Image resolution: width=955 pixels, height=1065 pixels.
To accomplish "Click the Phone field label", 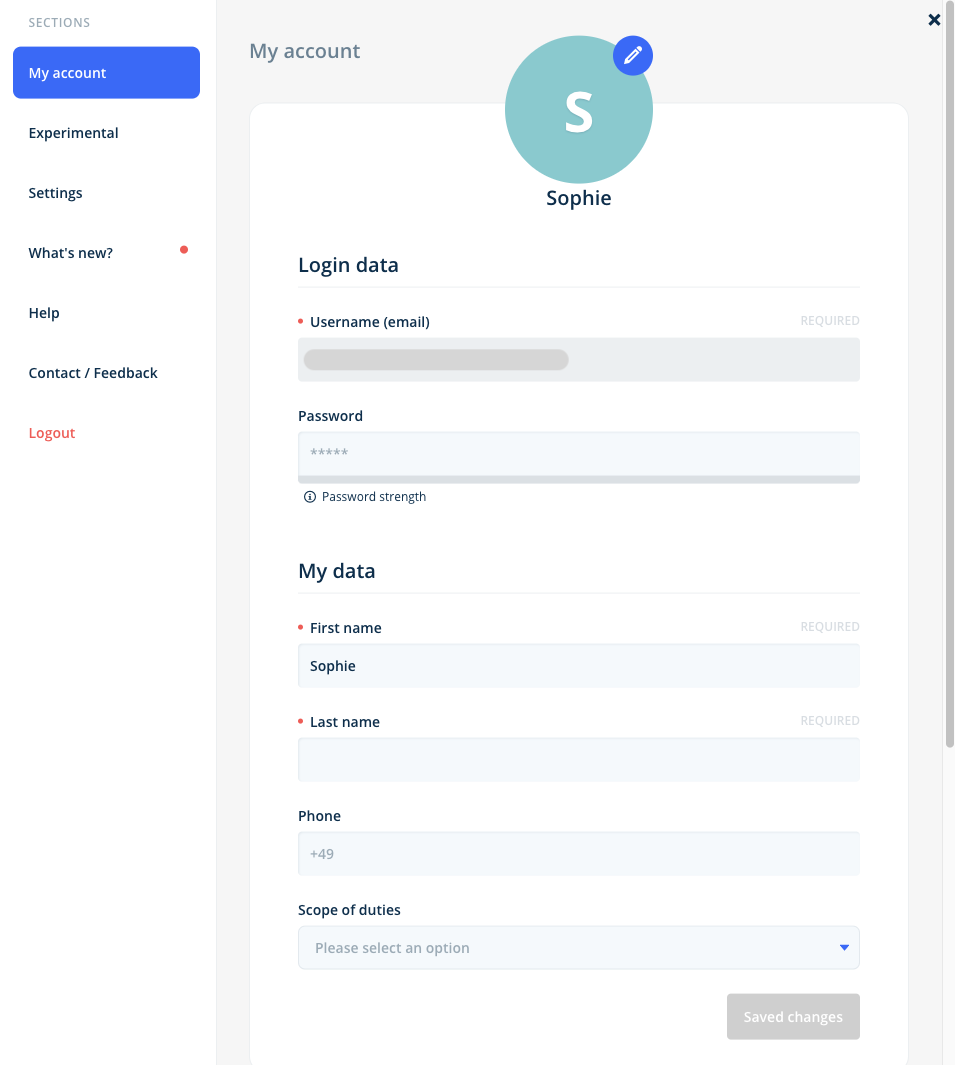I will pos(319,816).
